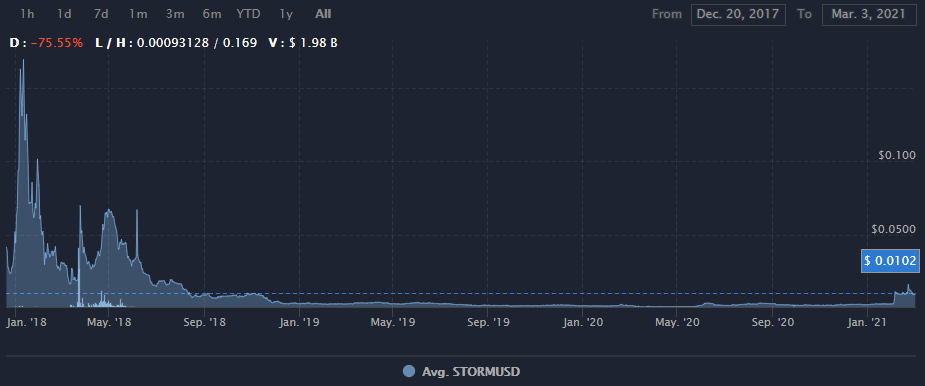Click the -75.55% change value

point(57,43)
